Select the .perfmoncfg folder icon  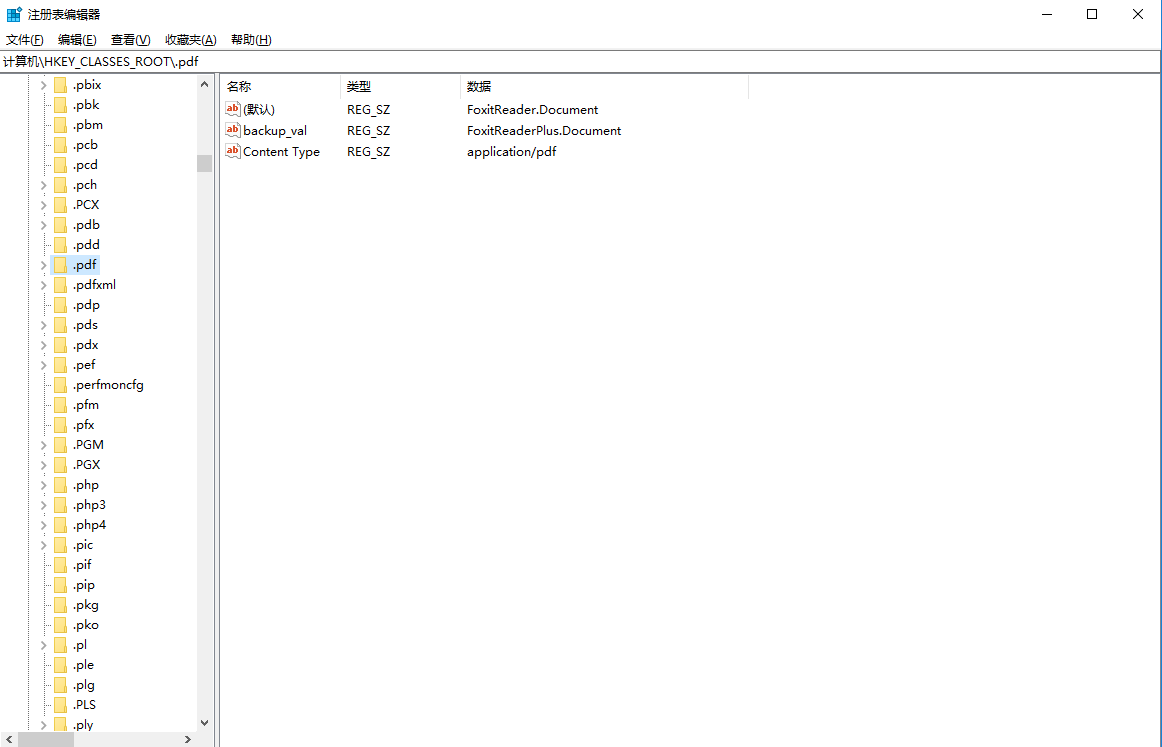[x=62, y=384]
